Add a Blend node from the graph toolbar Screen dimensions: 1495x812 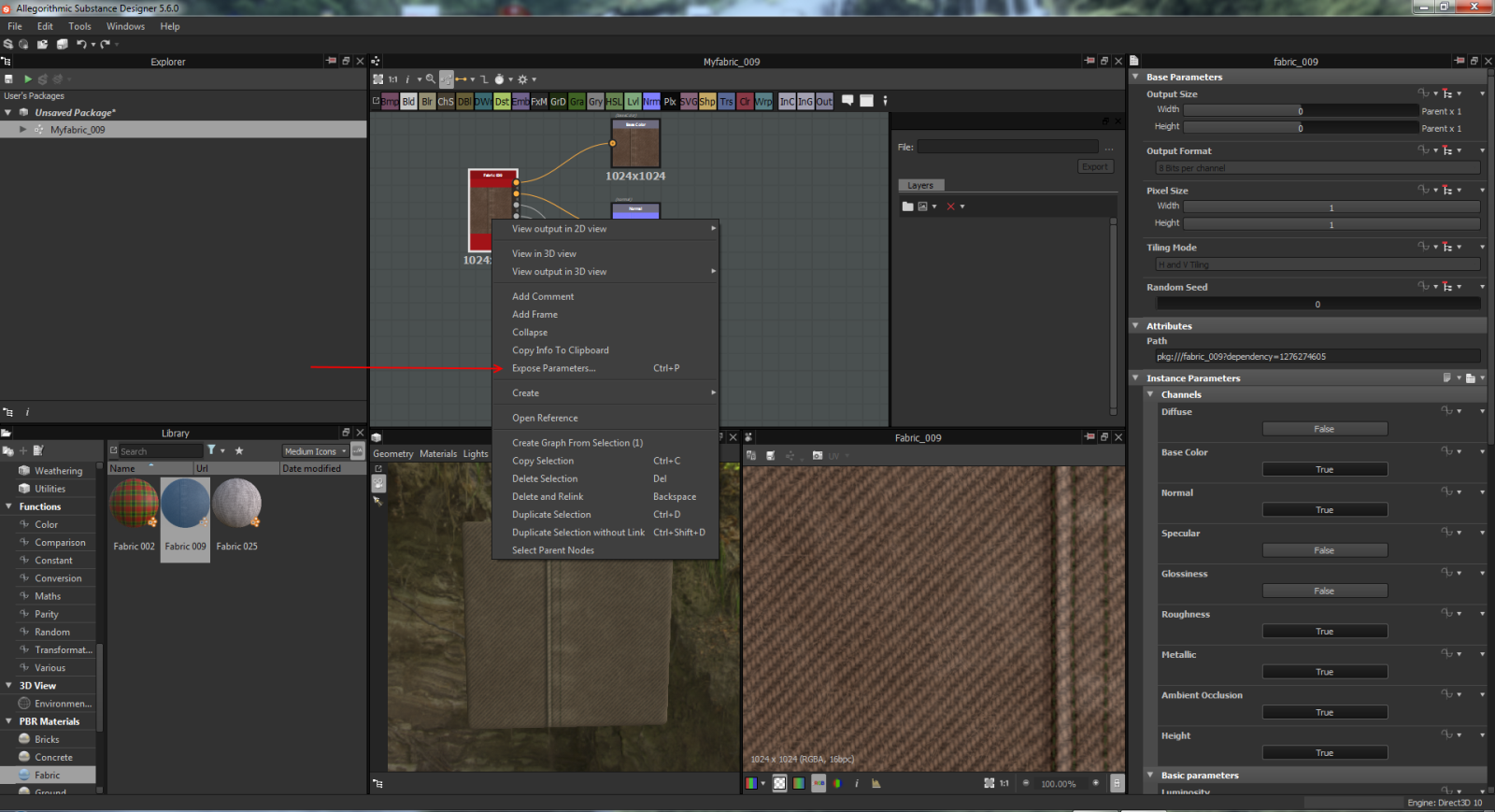[x=408, y=101]
